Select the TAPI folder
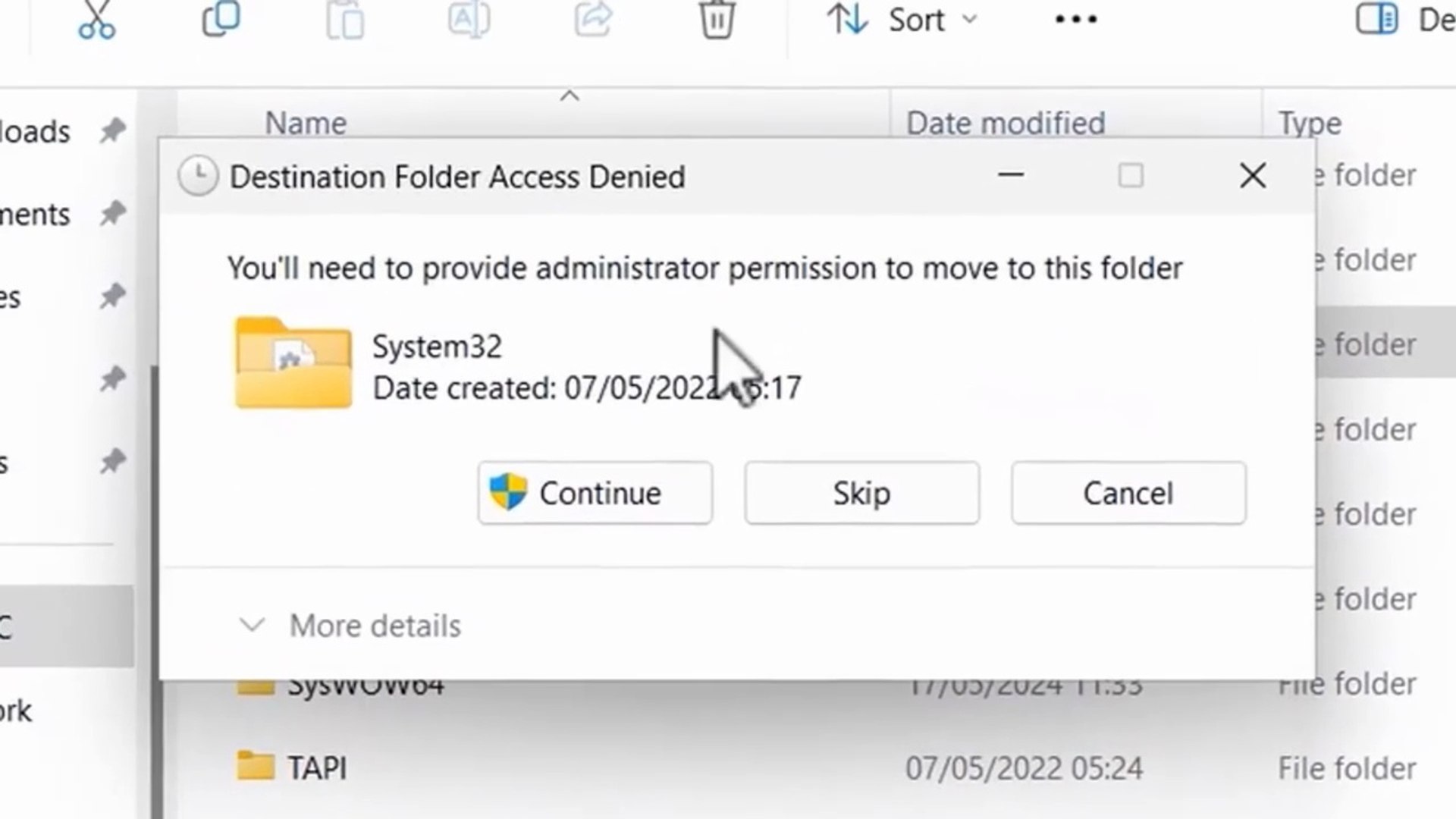The width and height of the screenshot is (1456, 819). tap(316, 768)
